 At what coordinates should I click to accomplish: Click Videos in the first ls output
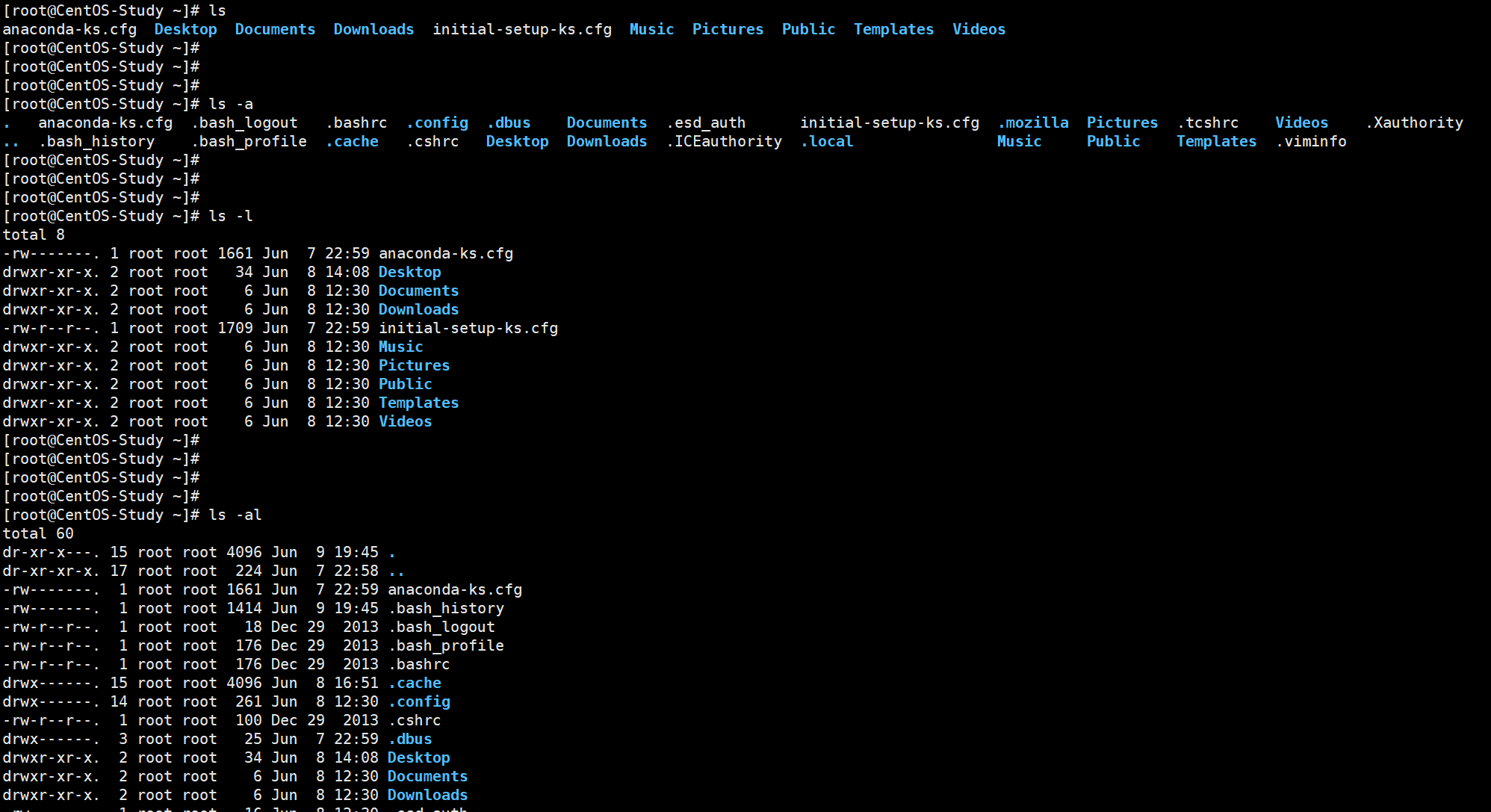tap(979, 29)
